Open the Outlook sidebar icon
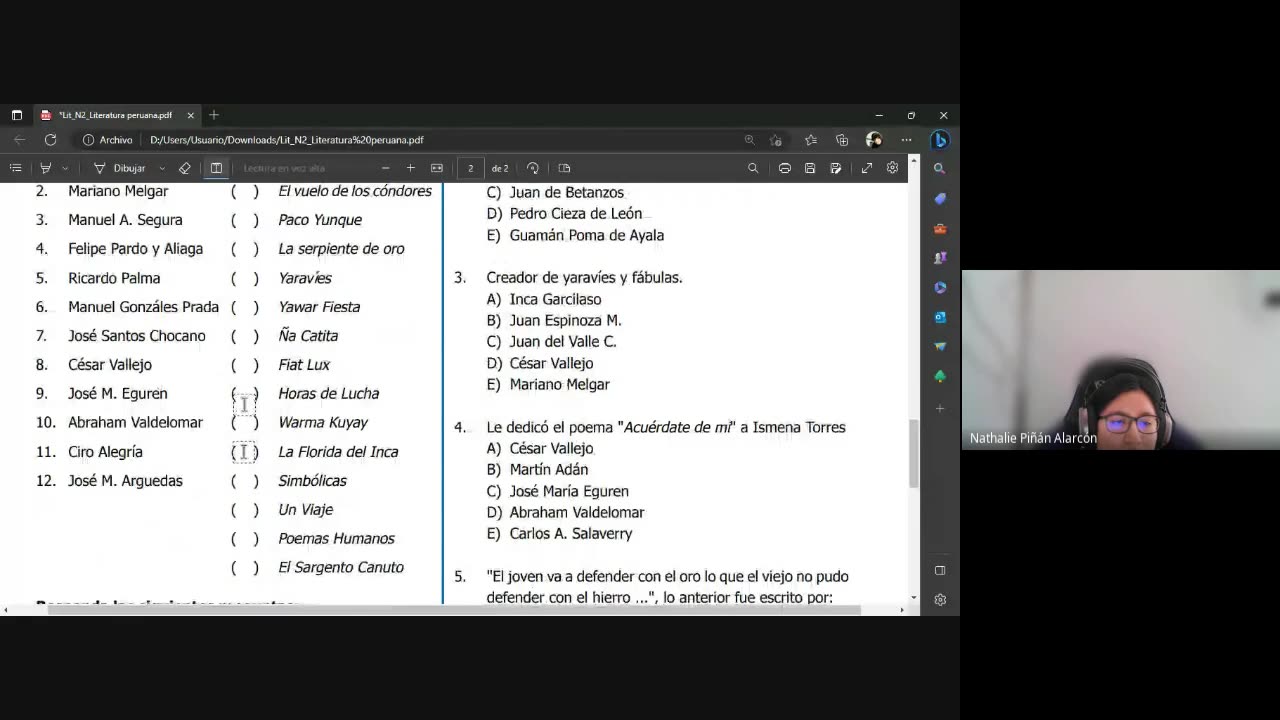Screen dimensions: 1280x720 point(940,317)
